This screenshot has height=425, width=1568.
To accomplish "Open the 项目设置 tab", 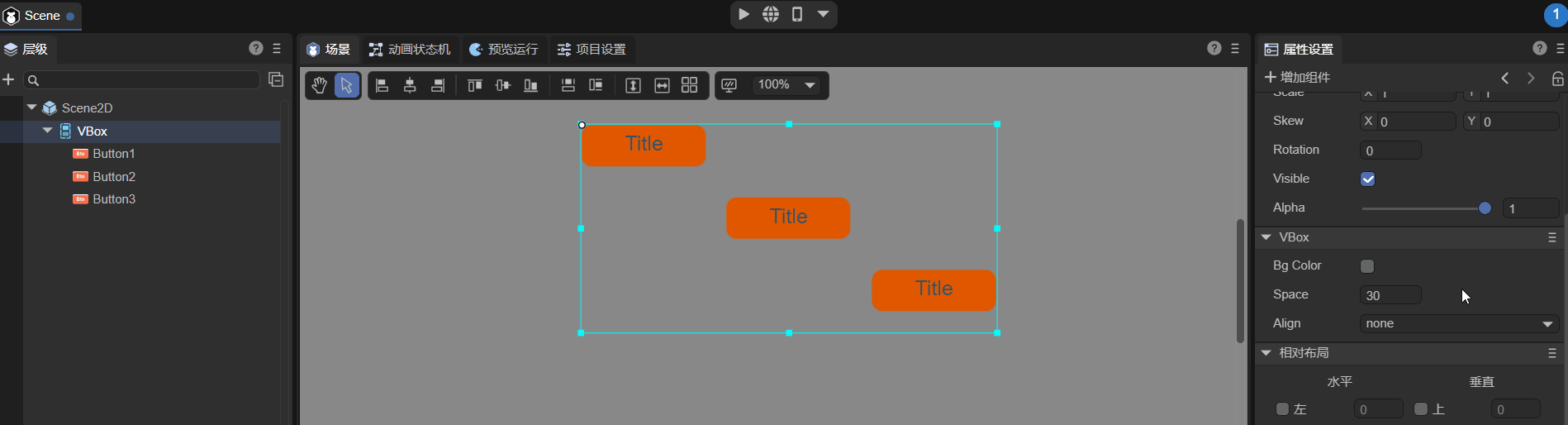I will (x=592, y=50).
